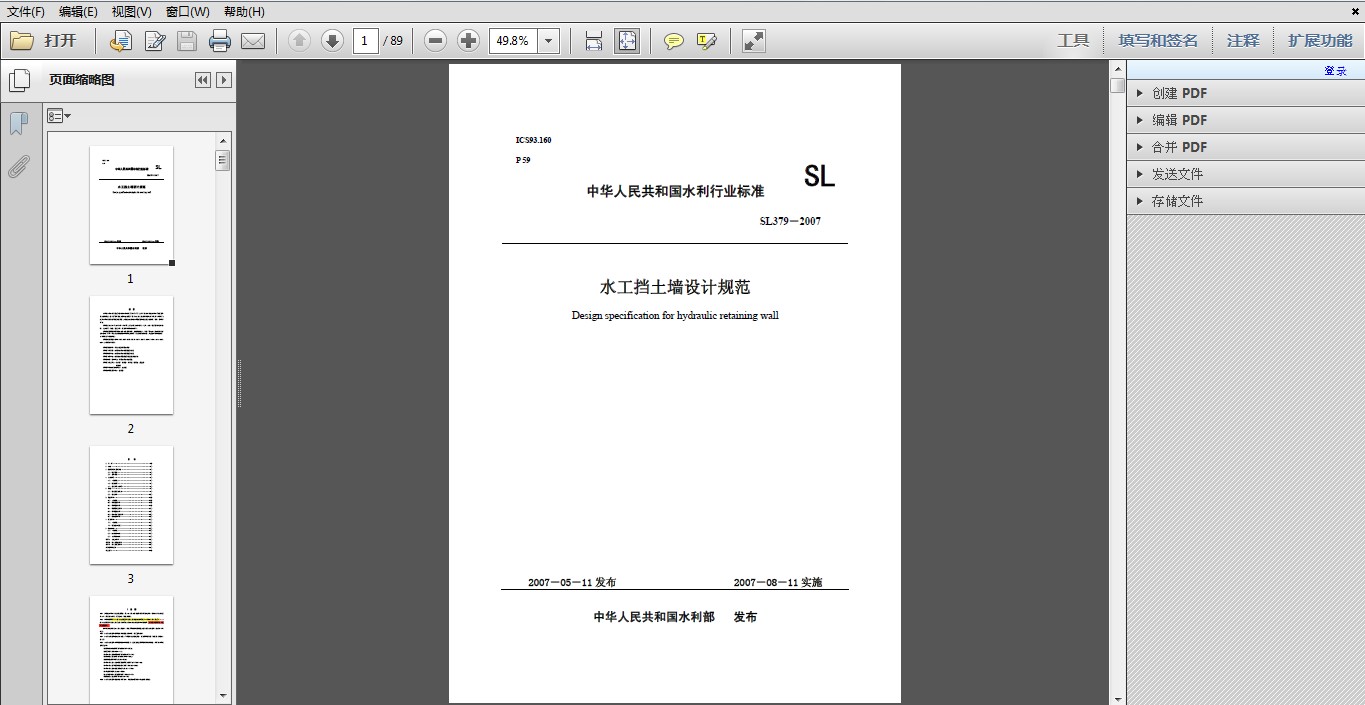The height and width of the screenshot is (705, 1365).
Task: Click the large SL logo text
Action: point(819,177)
